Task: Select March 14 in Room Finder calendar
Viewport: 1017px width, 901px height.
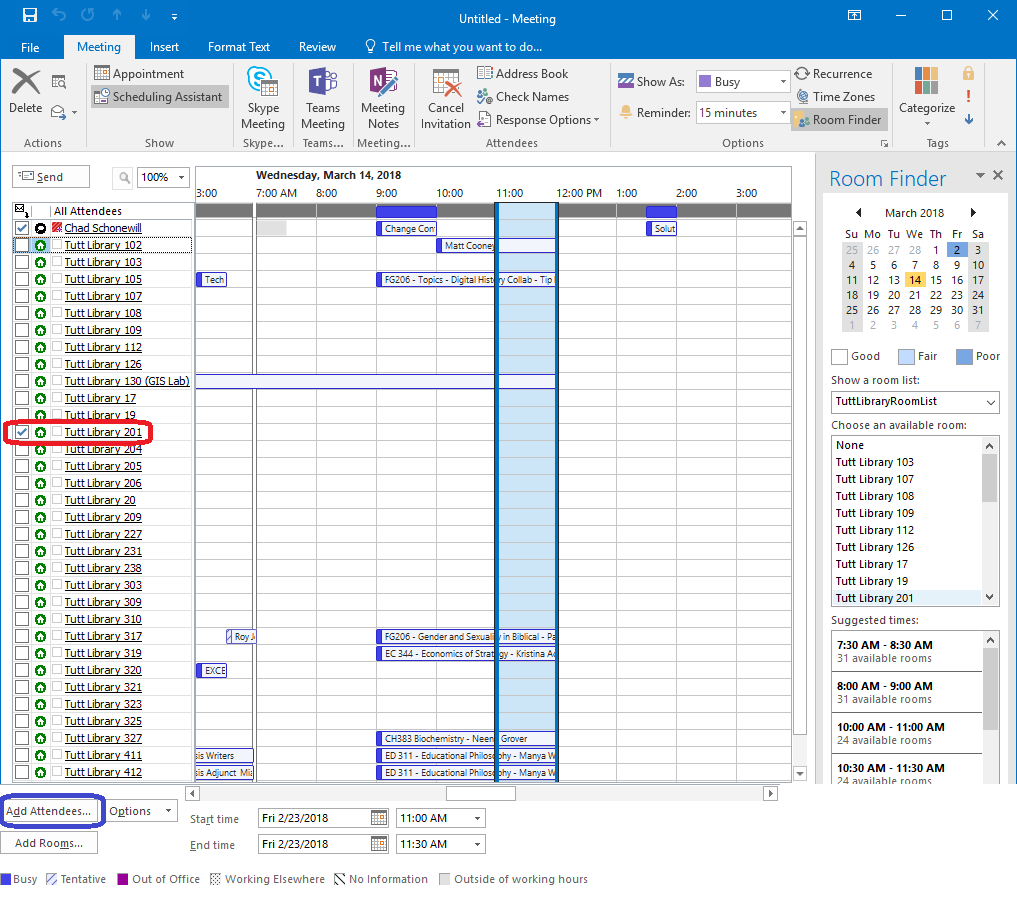Action: click(x=915, y=280)
